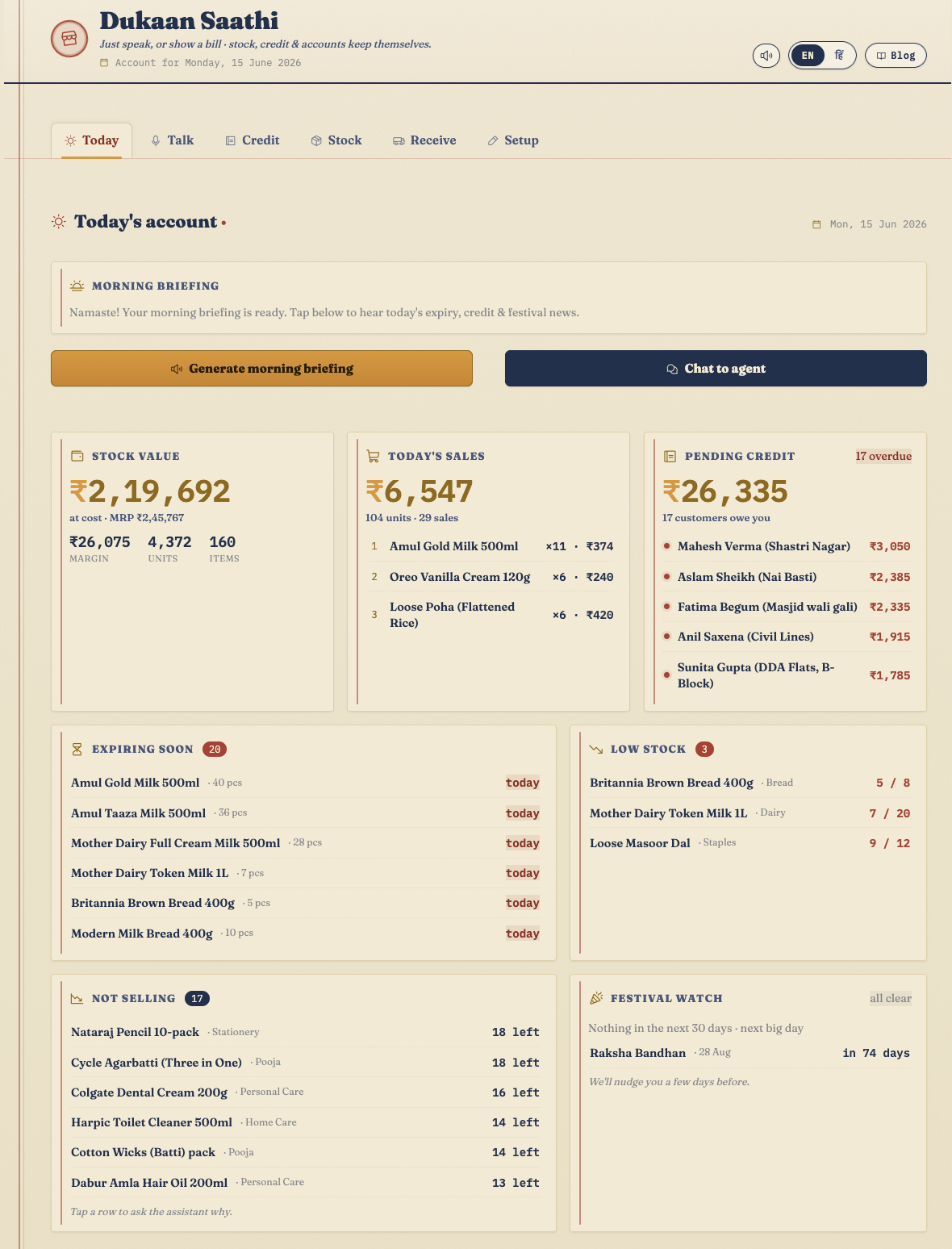The image size is (952, 1249).
Task: Click the Today's Sales total ₹6,547
Action: click(x=420, y=491)
